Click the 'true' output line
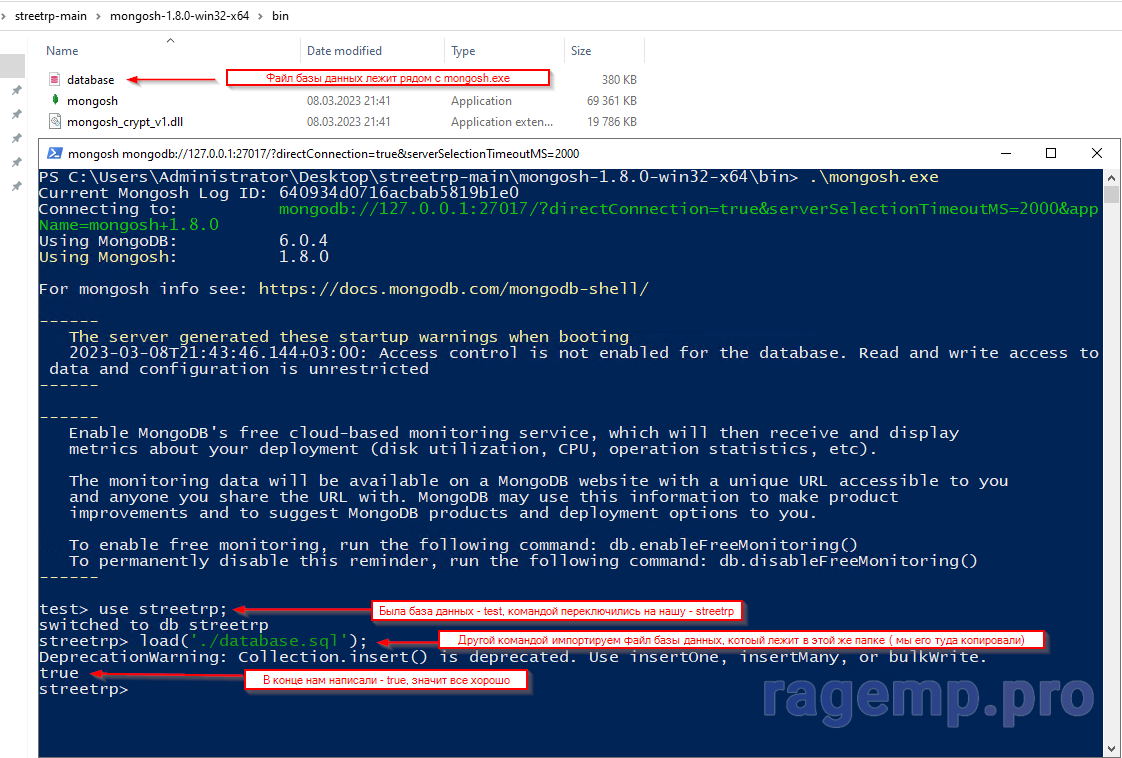The width and height of the screenshot is (1122, 758). 59,673
